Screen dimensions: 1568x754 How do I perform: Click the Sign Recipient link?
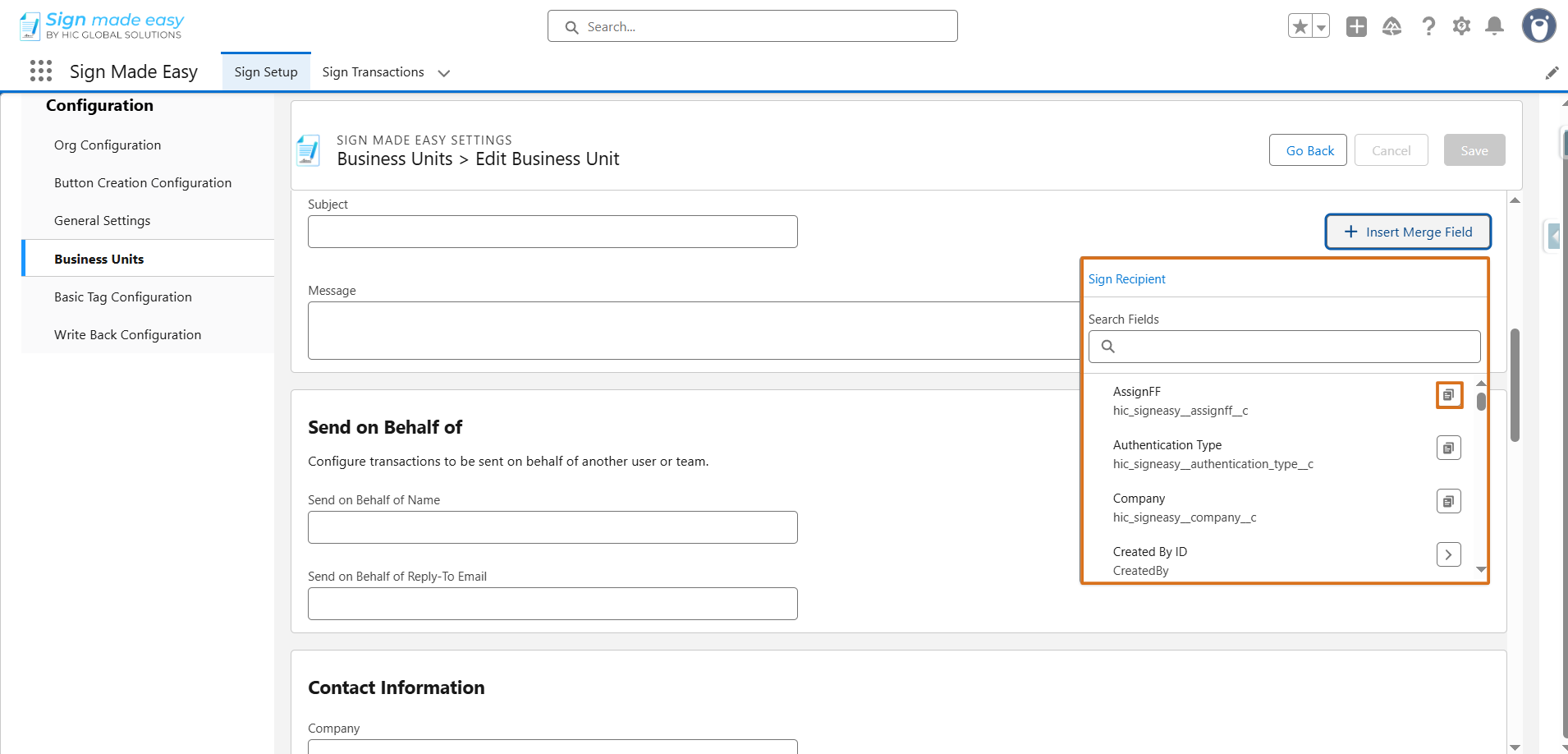pyautogui.click(x=1126, y=279)
